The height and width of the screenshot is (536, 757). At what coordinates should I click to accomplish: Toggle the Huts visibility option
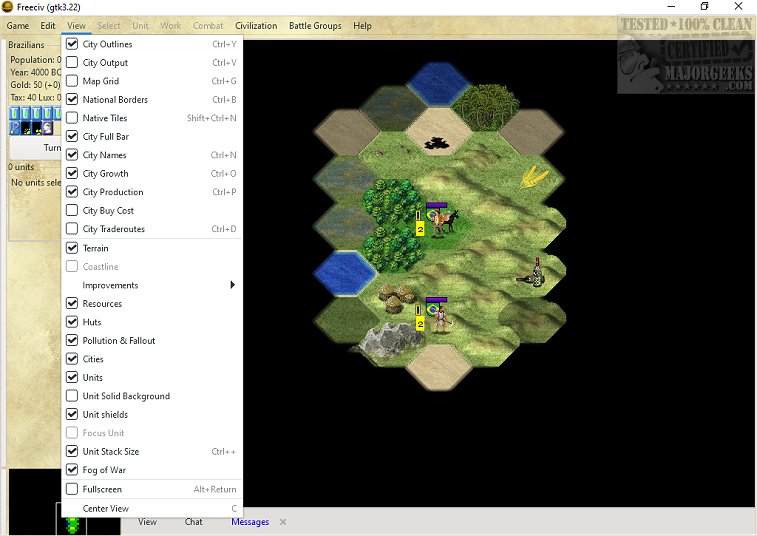(72, 322)
